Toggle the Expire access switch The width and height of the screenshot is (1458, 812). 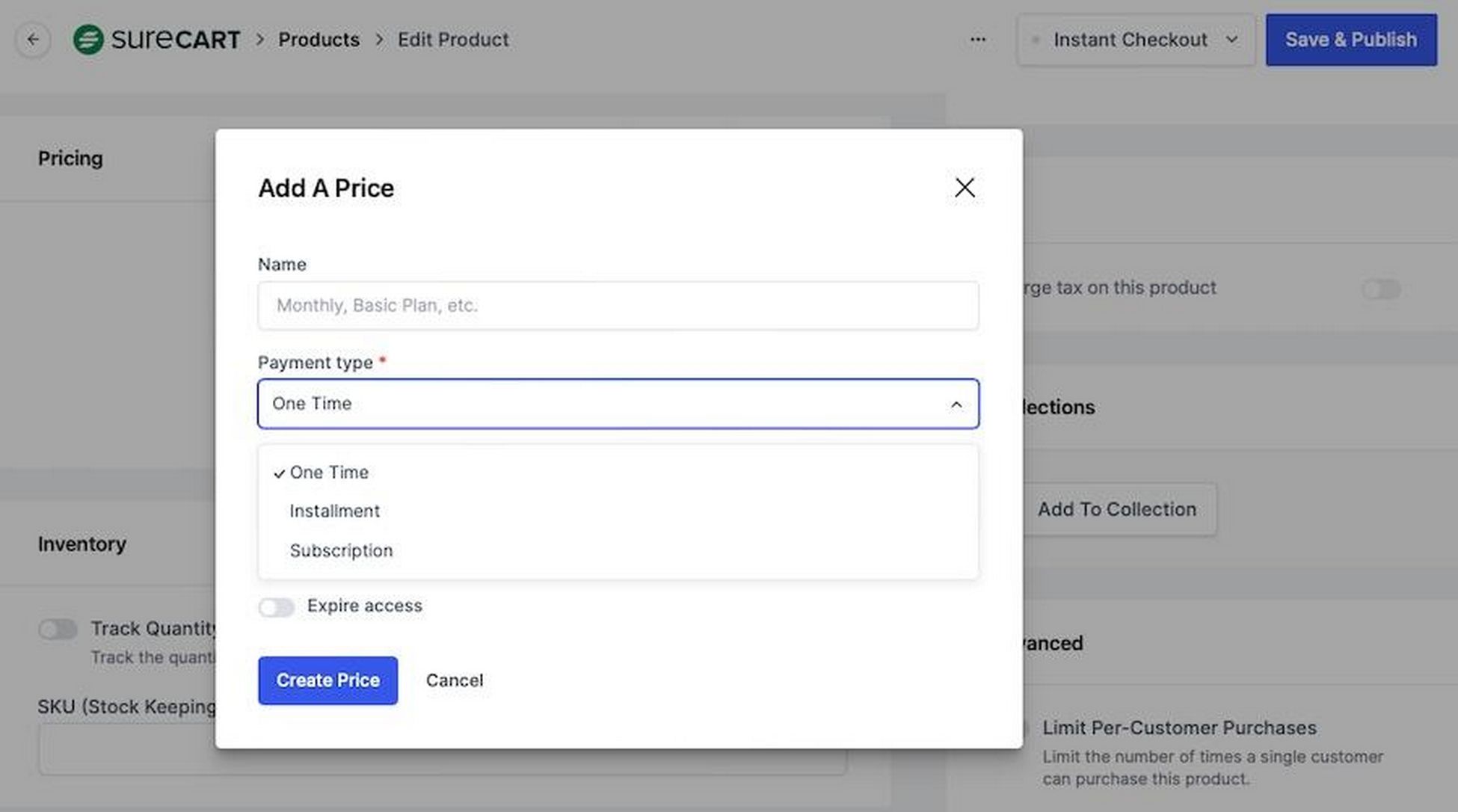(x=276, y=606)
